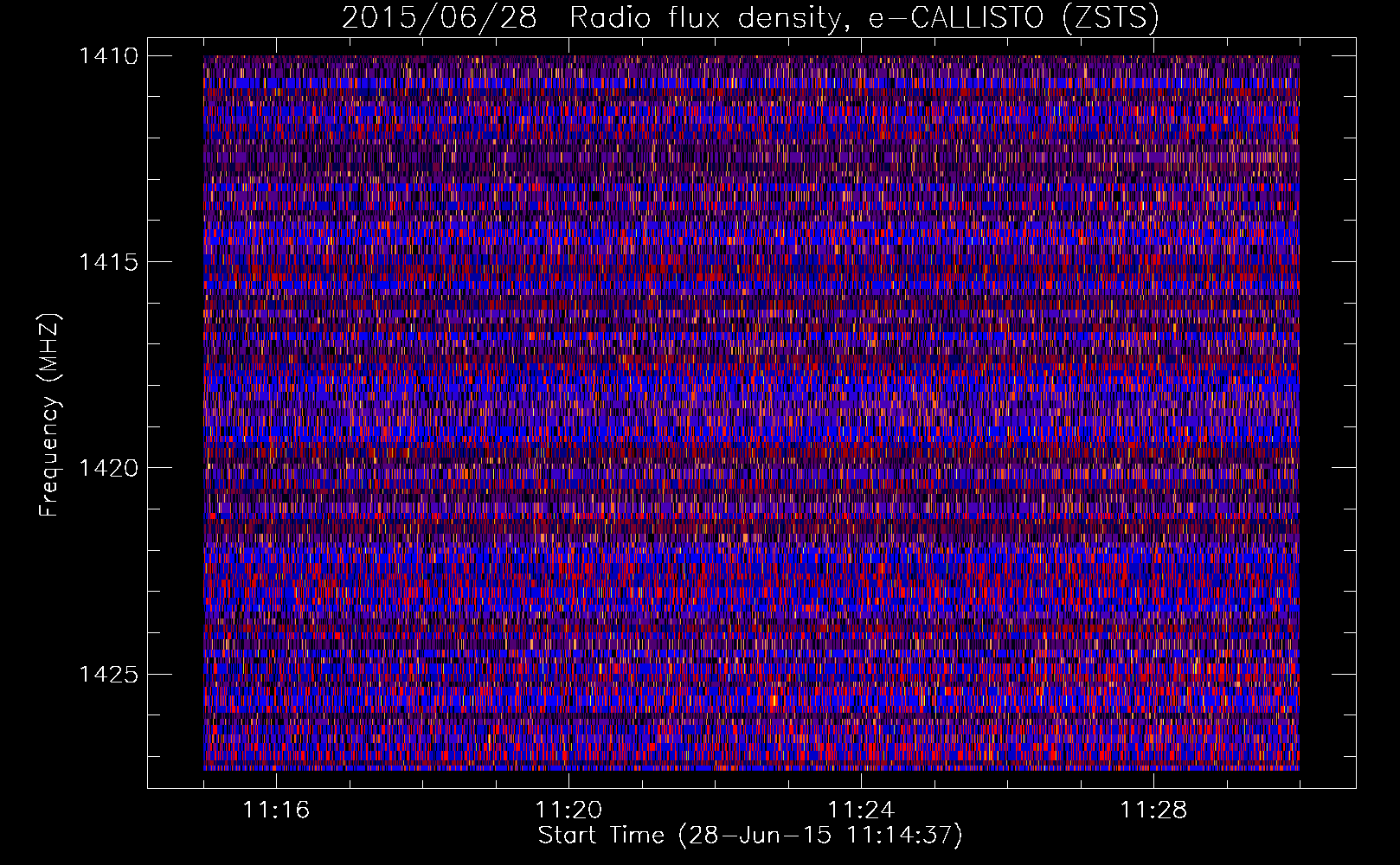Click the 11:16 time axis label
The height and width of the screenshot is (865, 1400).
click(x=276, y=810)
